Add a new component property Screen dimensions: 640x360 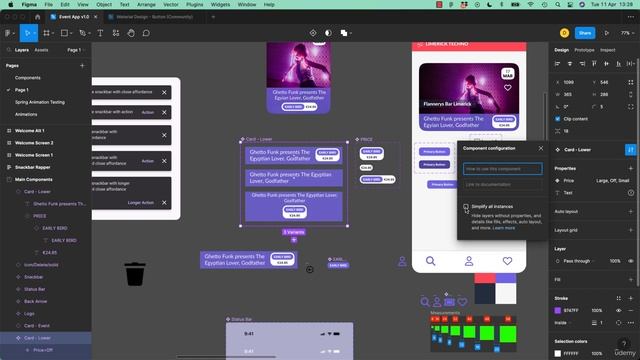pos(631,168)
